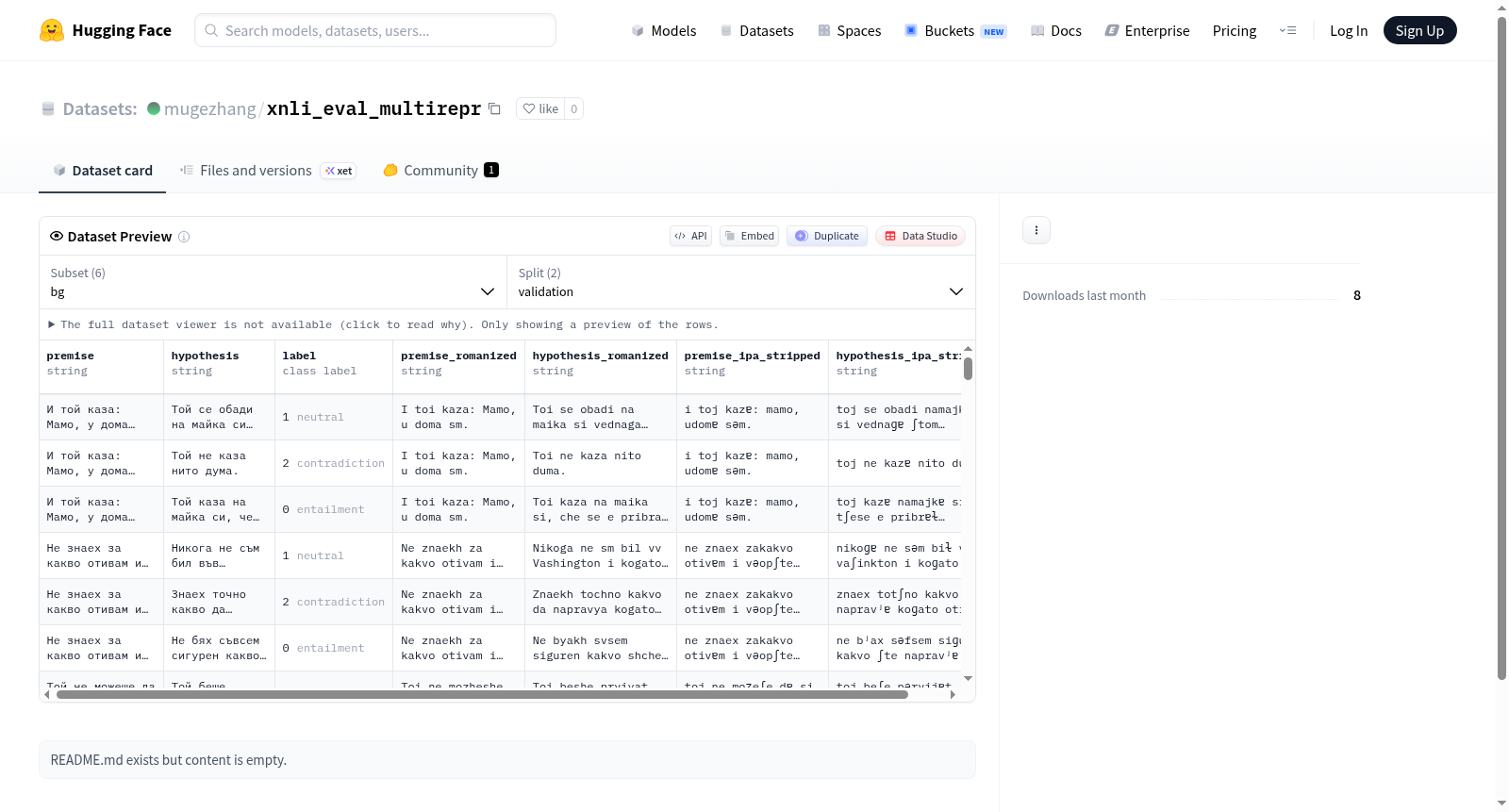Click the Dataset Preview heading
This screenshot has width=1509, height=812.
tap(120, 237)
